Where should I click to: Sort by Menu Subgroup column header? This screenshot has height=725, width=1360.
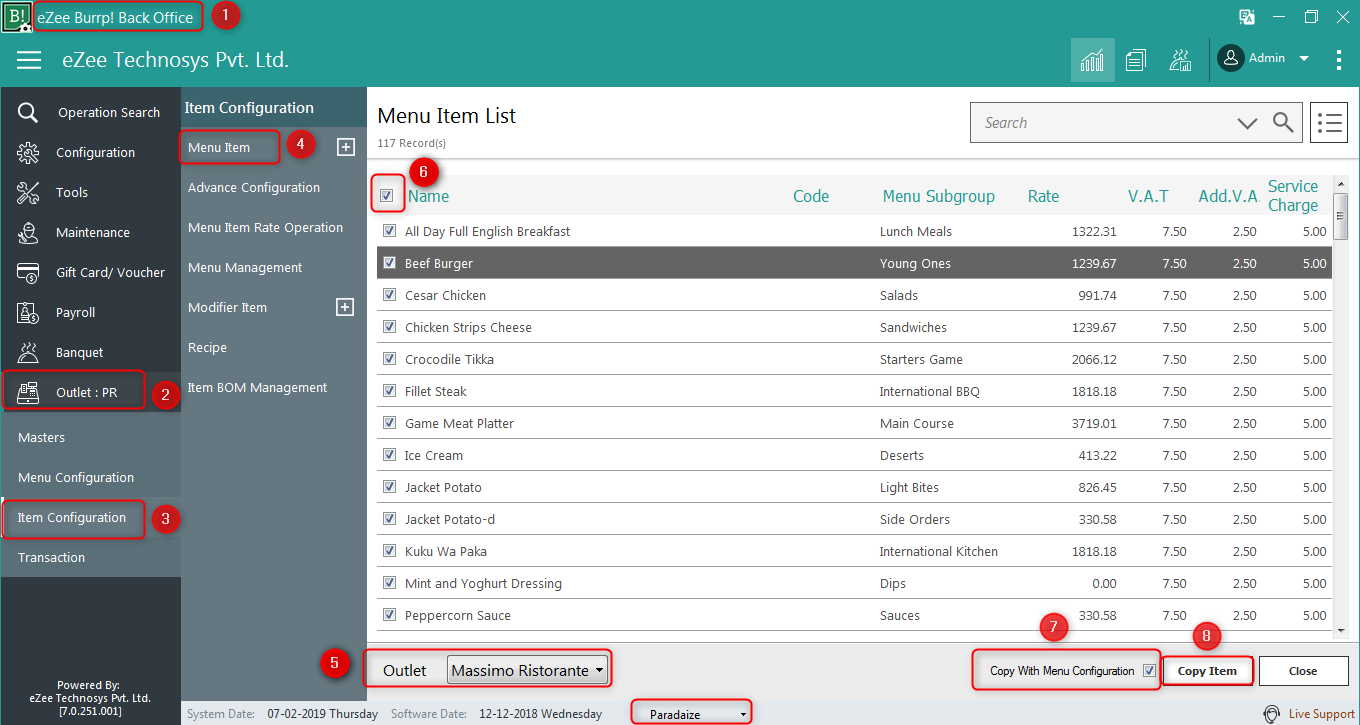[938, 196]
